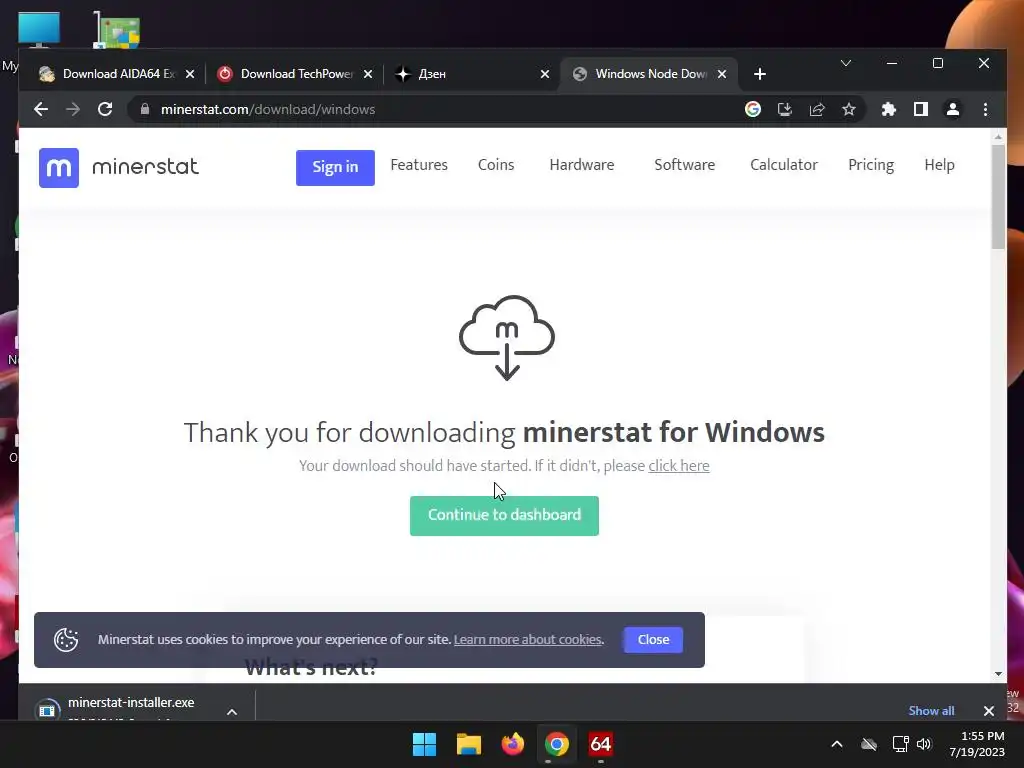Open File Explorer from taskbar
This screenshot has height=768, width=1024.
[x=468, y=744]
